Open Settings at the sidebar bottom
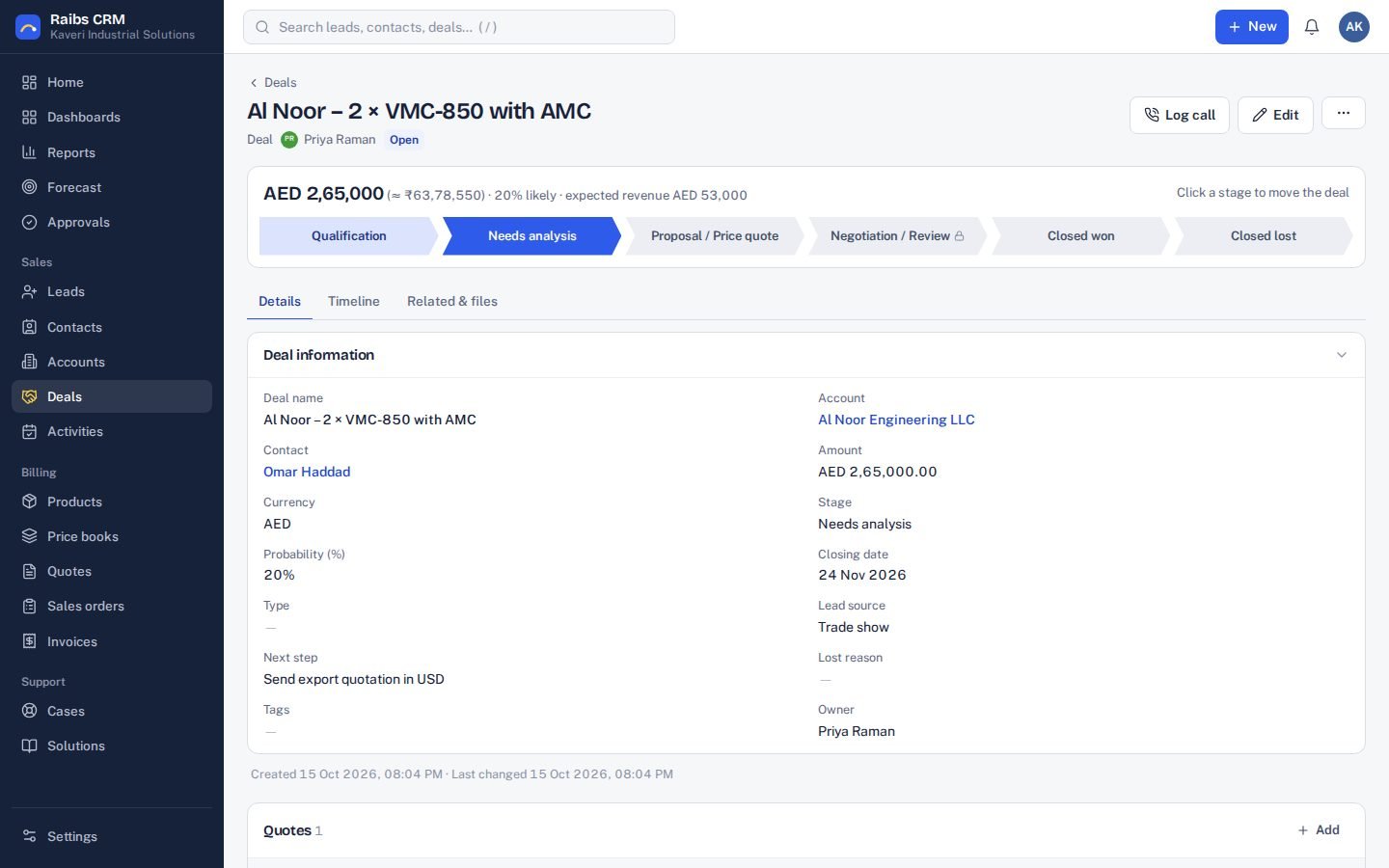The width and height of the screenshot is (1389, 868). (x=112, y=836)
